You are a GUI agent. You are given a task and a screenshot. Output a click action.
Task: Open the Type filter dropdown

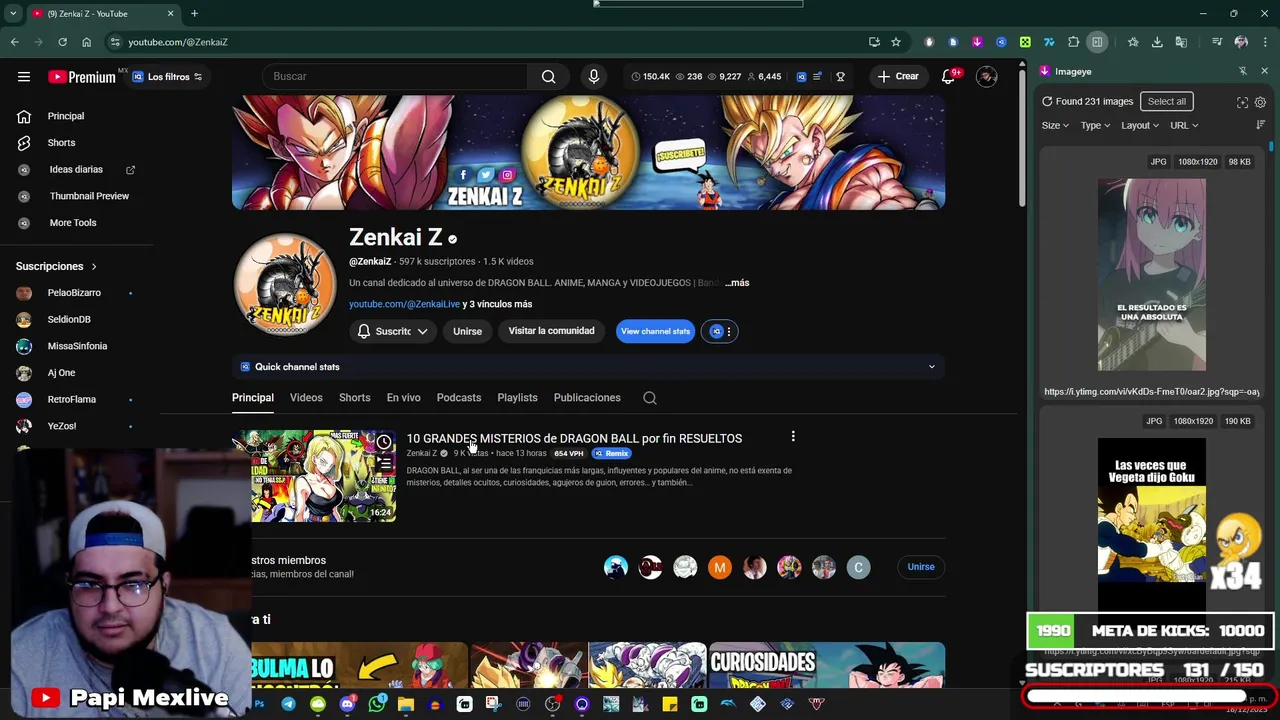pos(1095,125)
